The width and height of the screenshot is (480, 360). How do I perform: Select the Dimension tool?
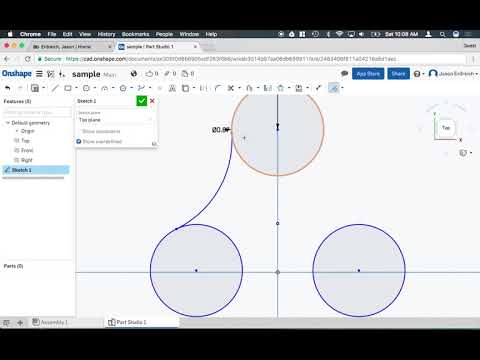[318, 88]
